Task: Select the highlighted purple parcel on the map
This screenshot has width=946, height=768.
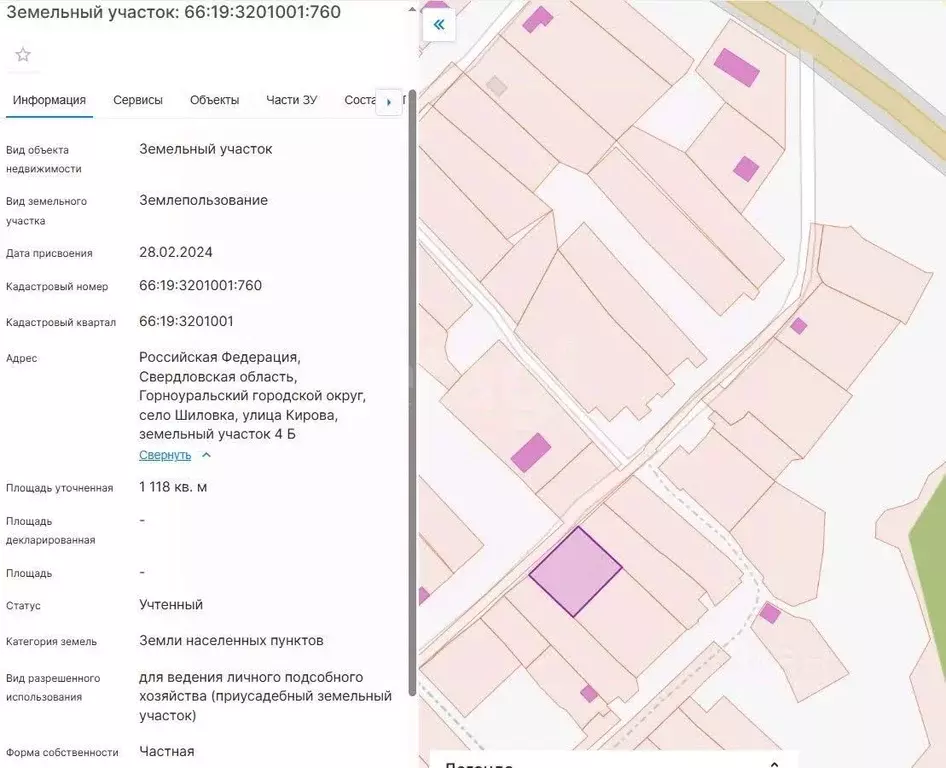Action: pyautogui.click(x=575, y=572)
